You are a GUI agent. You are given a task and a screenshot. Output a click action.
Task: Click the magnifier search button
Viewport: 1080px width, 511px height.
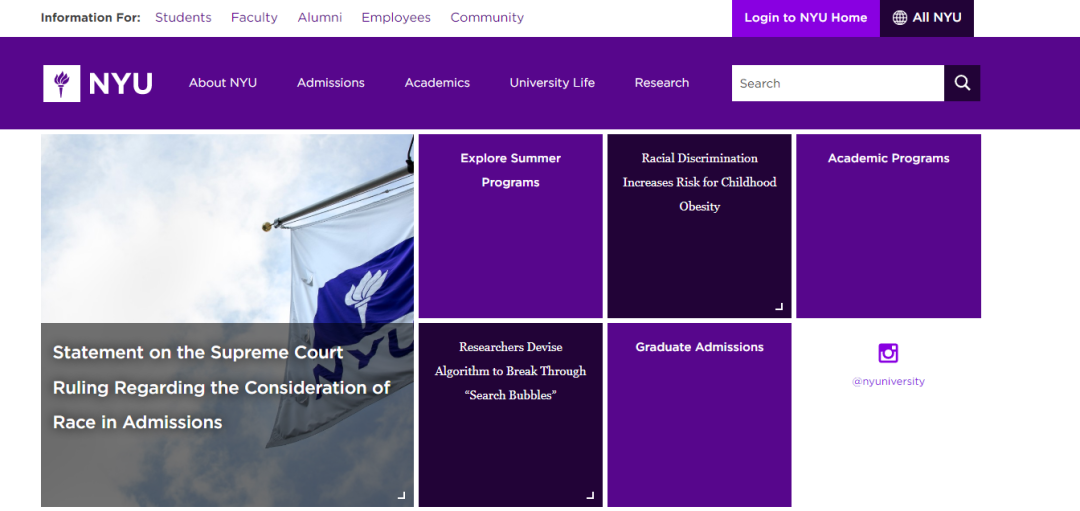pos(962,83)
